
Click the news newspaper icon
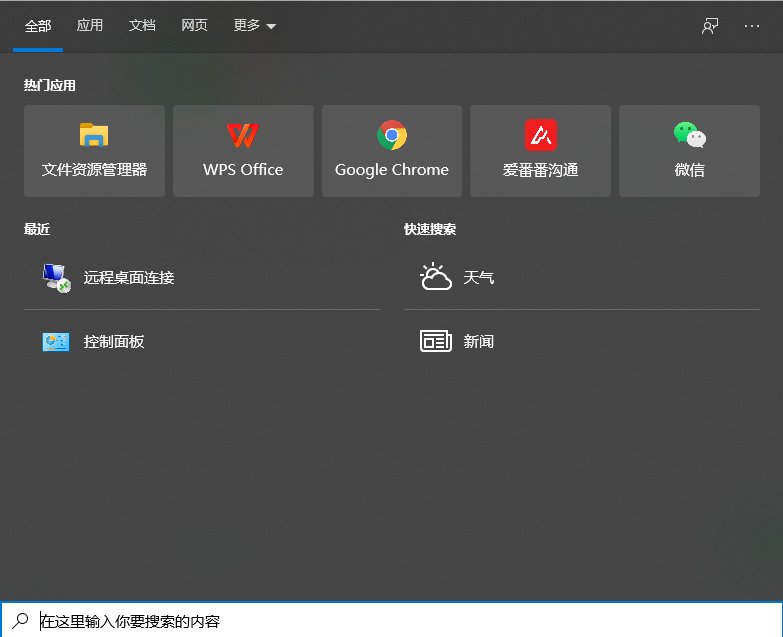point(435,341)
